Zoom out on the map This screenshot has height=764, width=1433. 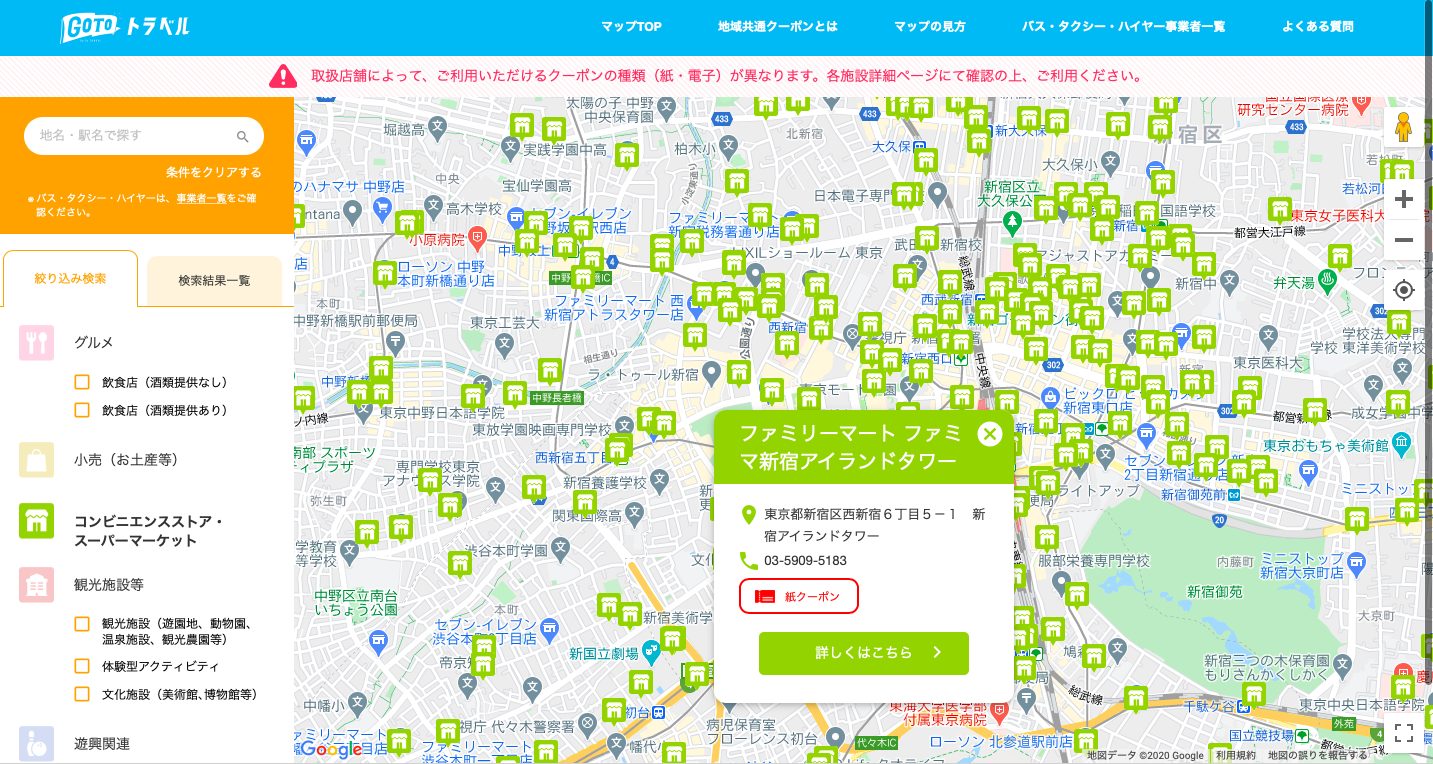point(1404,240)
